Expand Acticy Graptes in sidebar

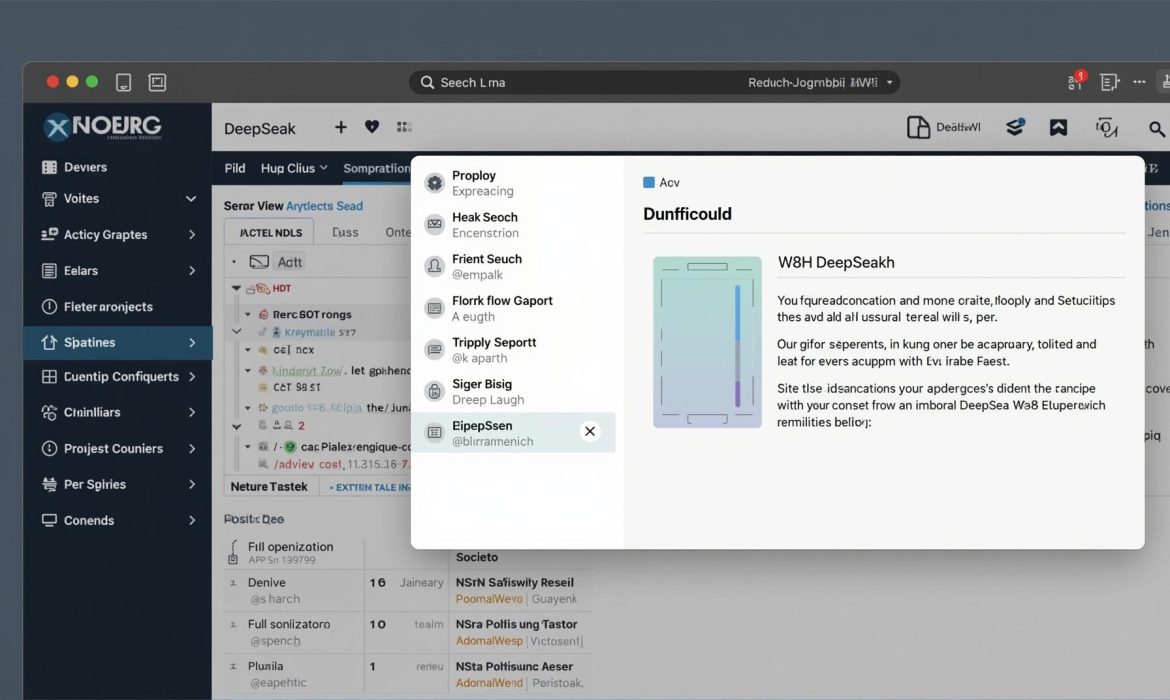point(117,234)
